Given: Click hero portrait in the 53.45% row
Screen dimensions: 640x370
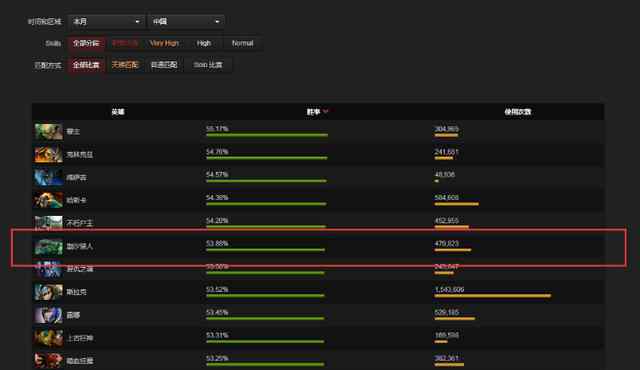Looking at the screenshot, I should [49, 315].
